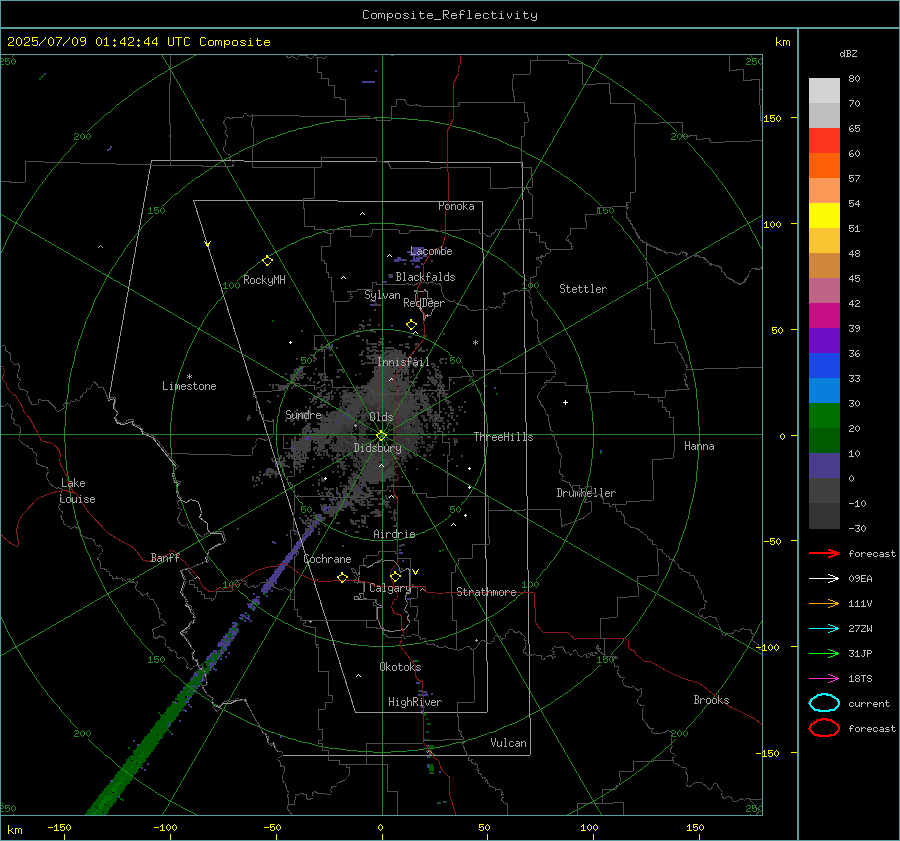
Task: Click the Strathmore label
Action: tap(486, 592)
